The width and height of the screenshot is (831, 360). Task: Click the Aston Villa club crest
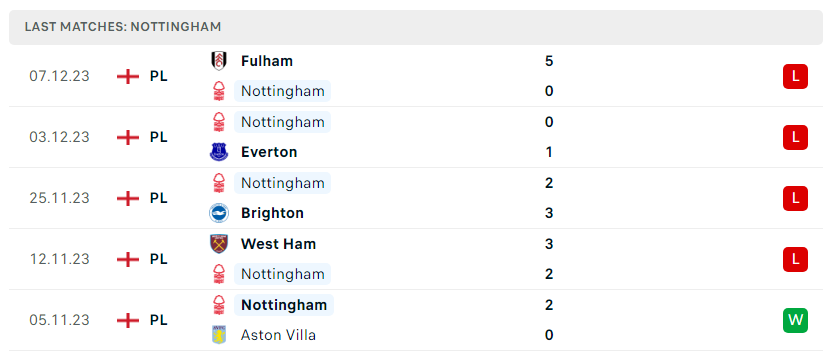[218, 335]
